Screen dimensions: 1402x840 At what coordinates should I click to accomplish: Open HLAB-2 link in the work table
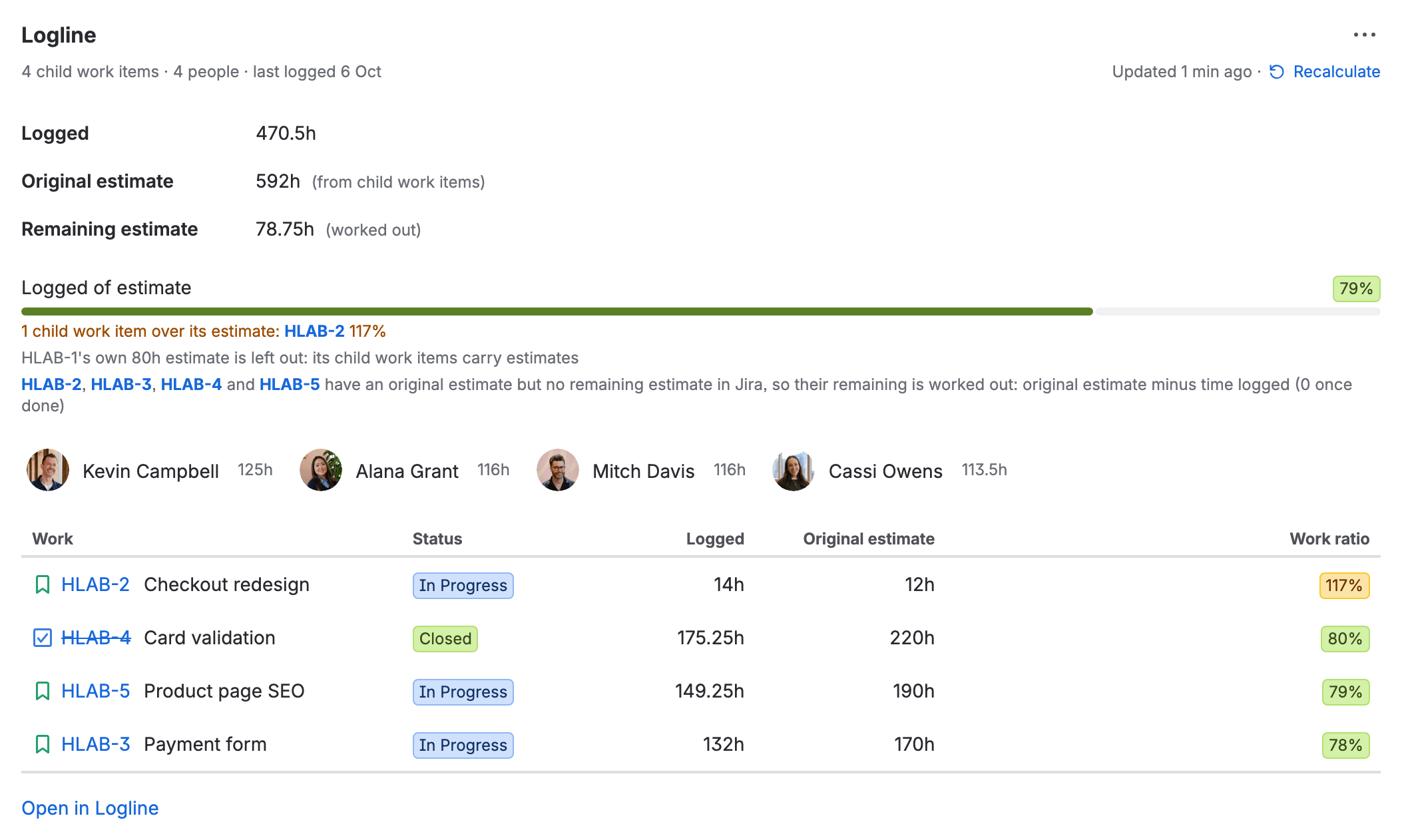pos(95,584)
